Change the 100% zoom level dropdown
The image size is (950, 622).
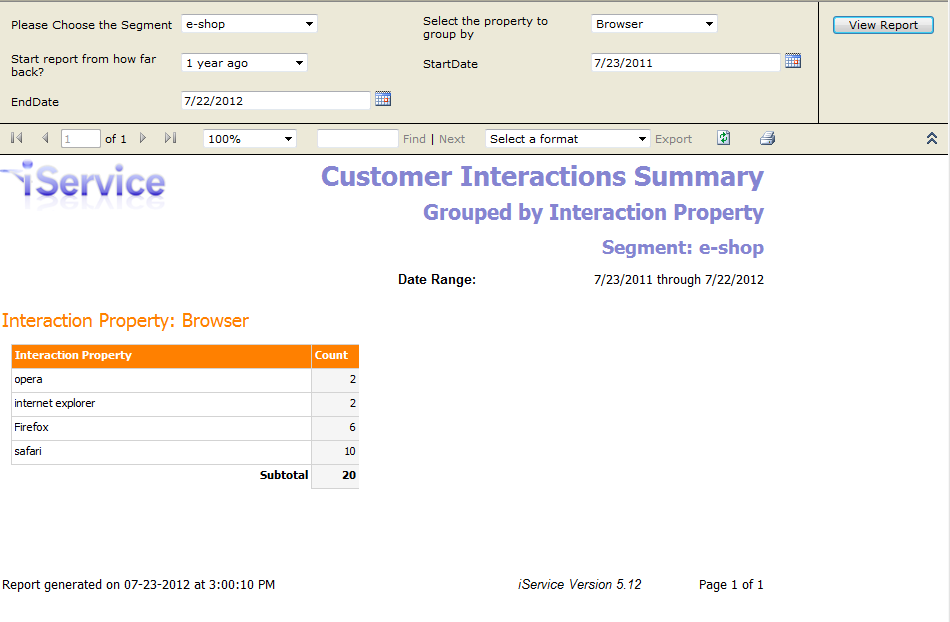[250, 139]
